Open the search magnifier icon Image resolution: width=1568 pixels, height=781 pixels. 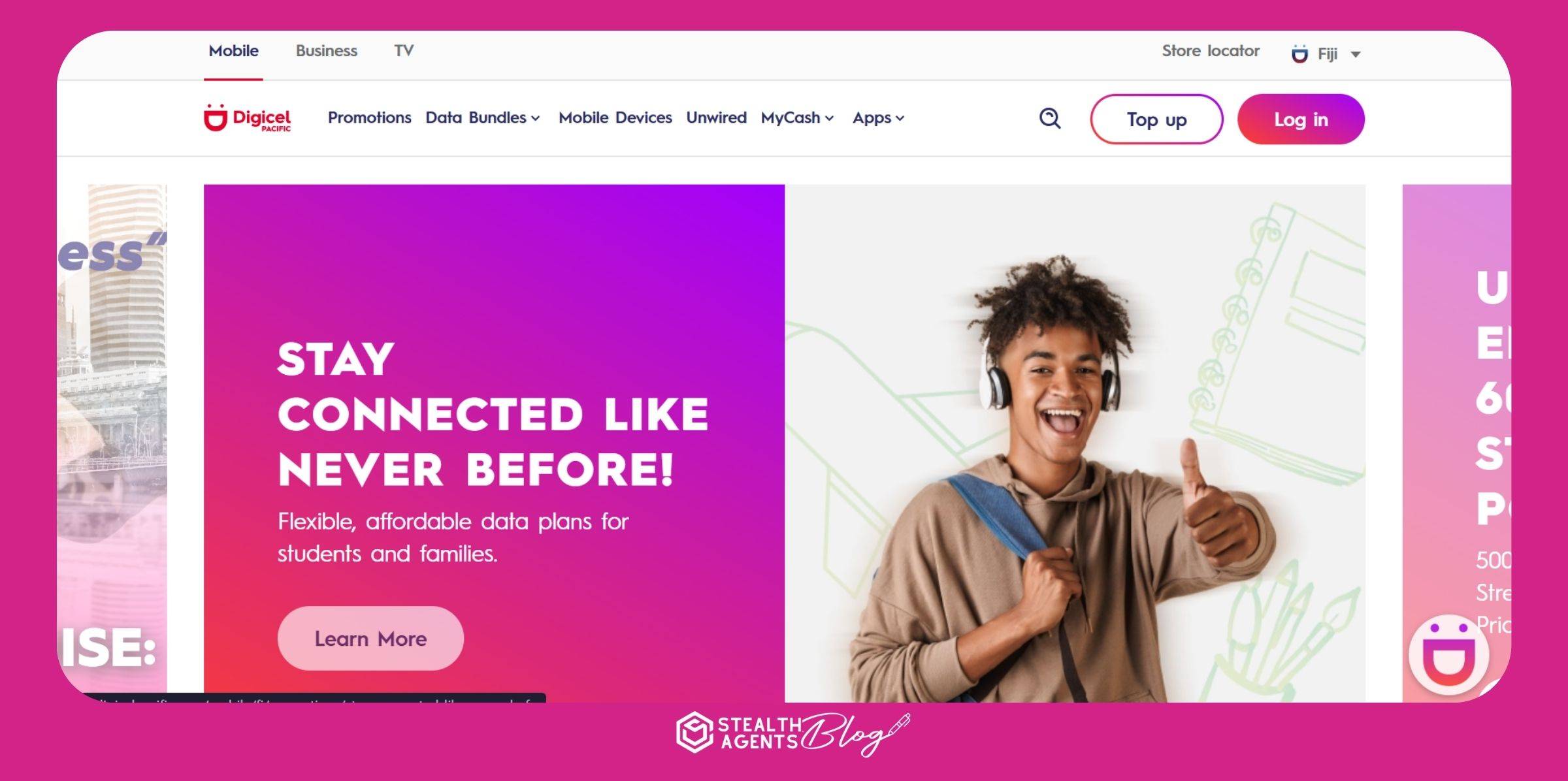point(1050,118)
